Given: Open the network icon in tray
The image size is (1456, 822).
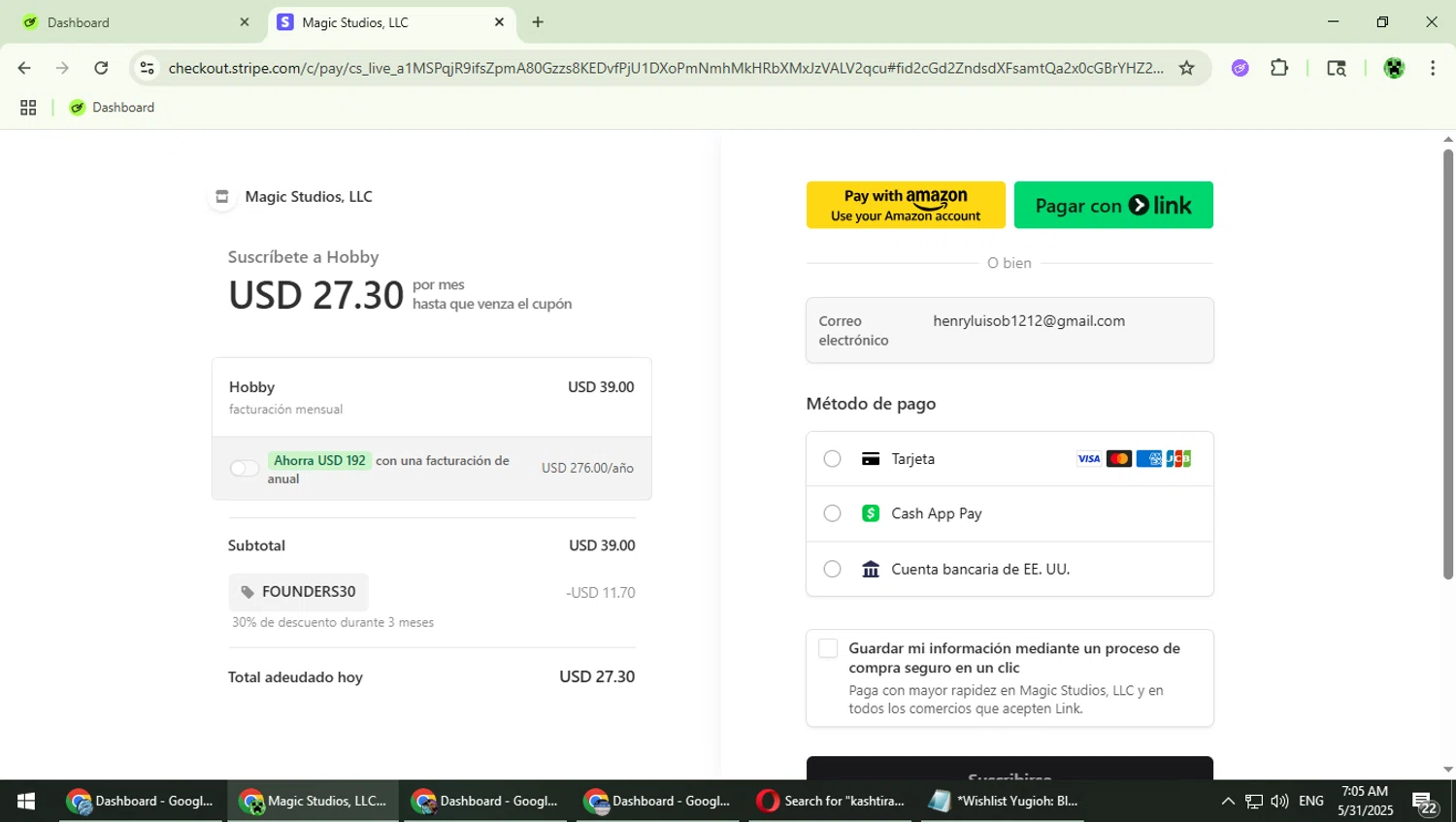Looking at the screenshot, I should pos(1254,802).
